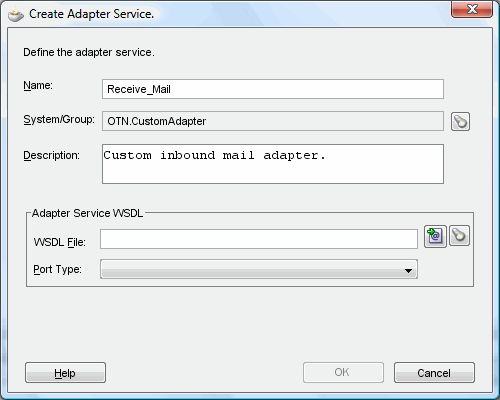
Task: Click the empty WSDL File input field
Action: pyautogui.click(x=259, y=239)
